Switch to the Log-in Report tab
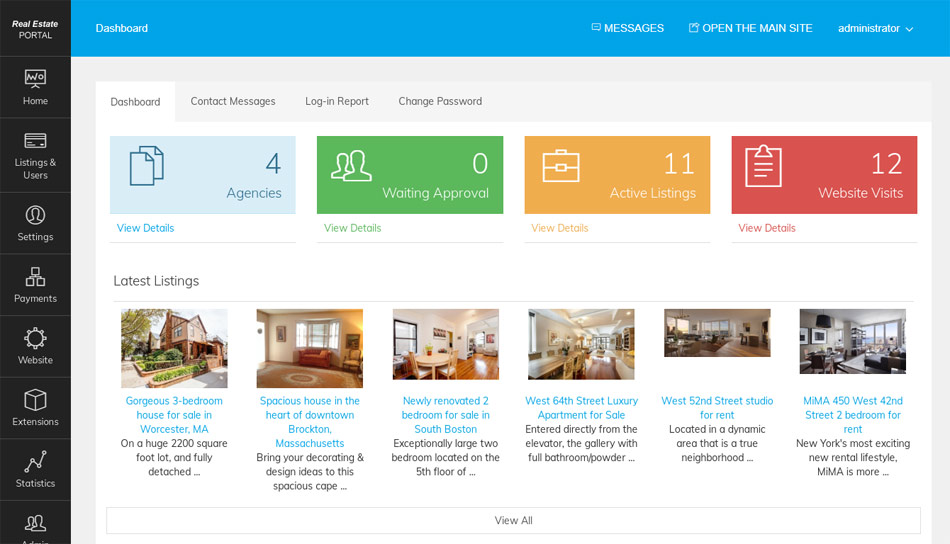This screenshot has width=950, height=544. [337, 101]
